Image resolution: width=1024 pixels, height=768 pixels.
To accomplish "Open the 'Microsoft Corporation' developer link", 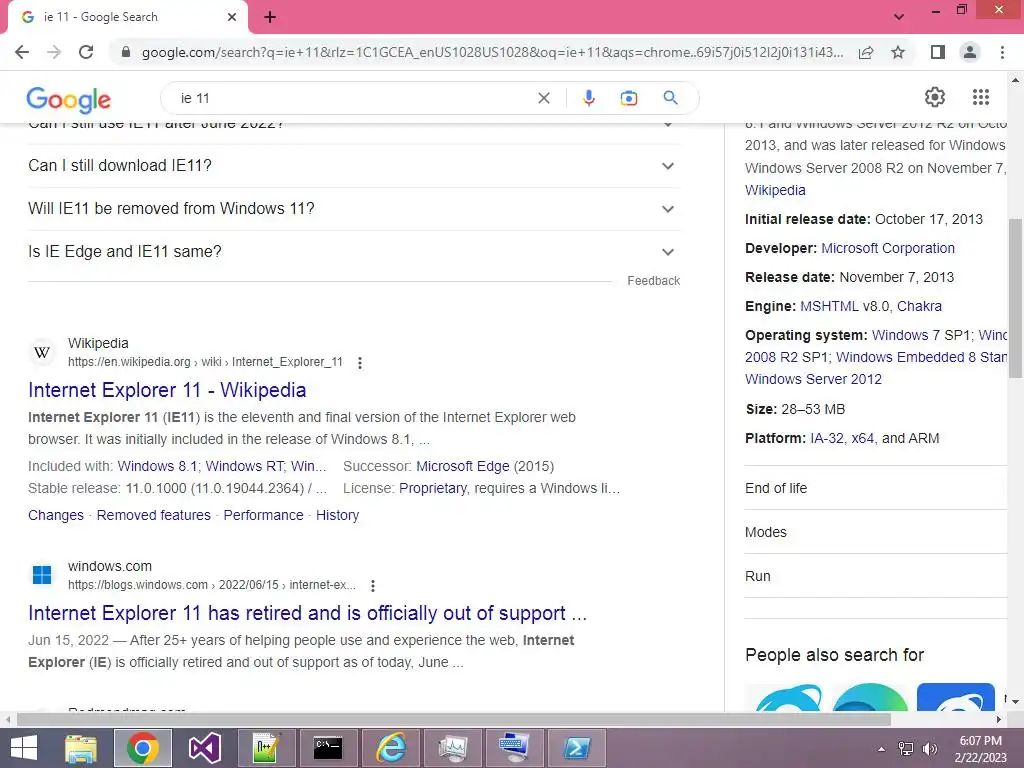I will 888,248.
